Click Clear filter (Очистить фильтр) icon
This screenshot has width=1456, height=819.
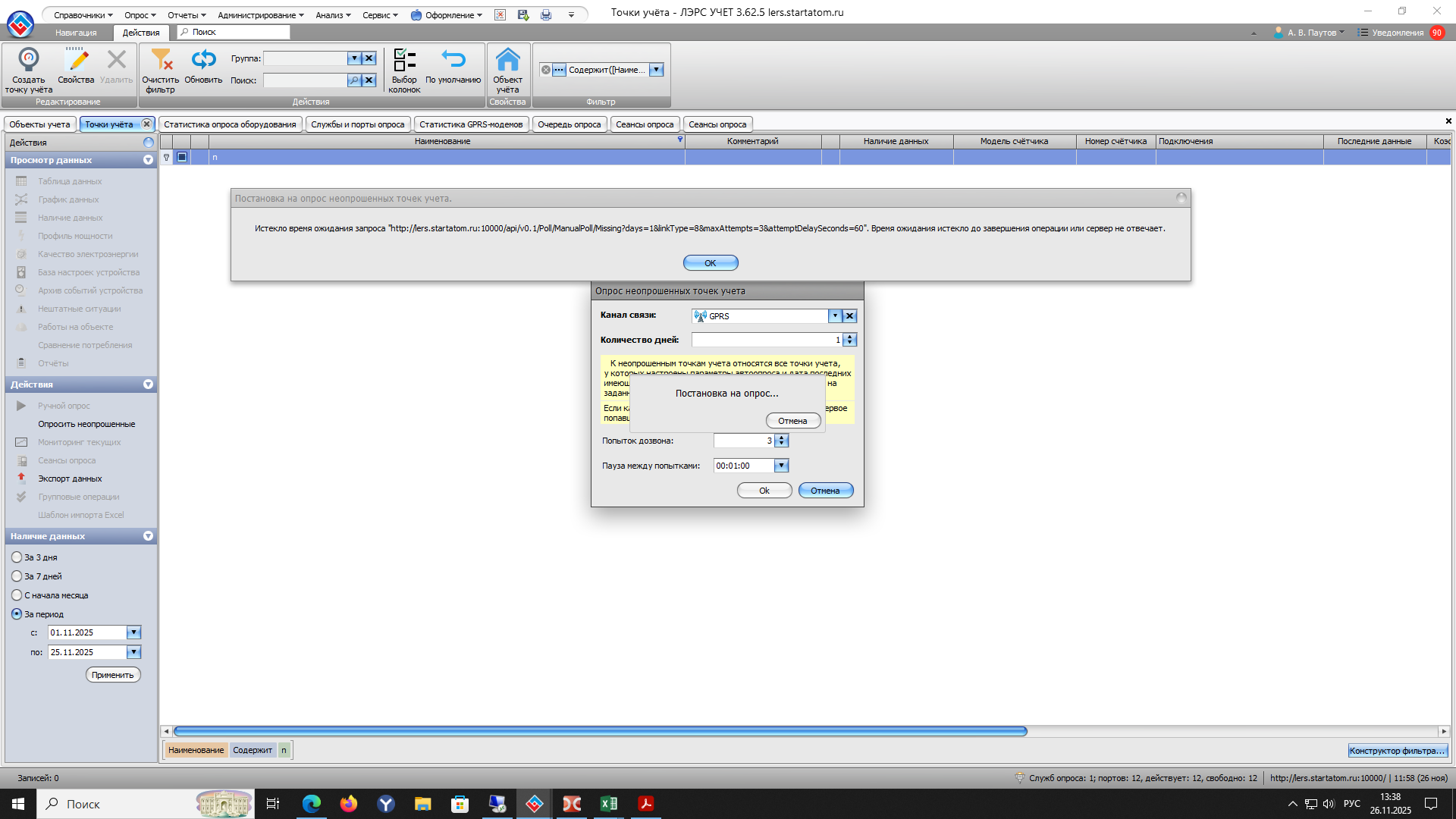(161, 60)
